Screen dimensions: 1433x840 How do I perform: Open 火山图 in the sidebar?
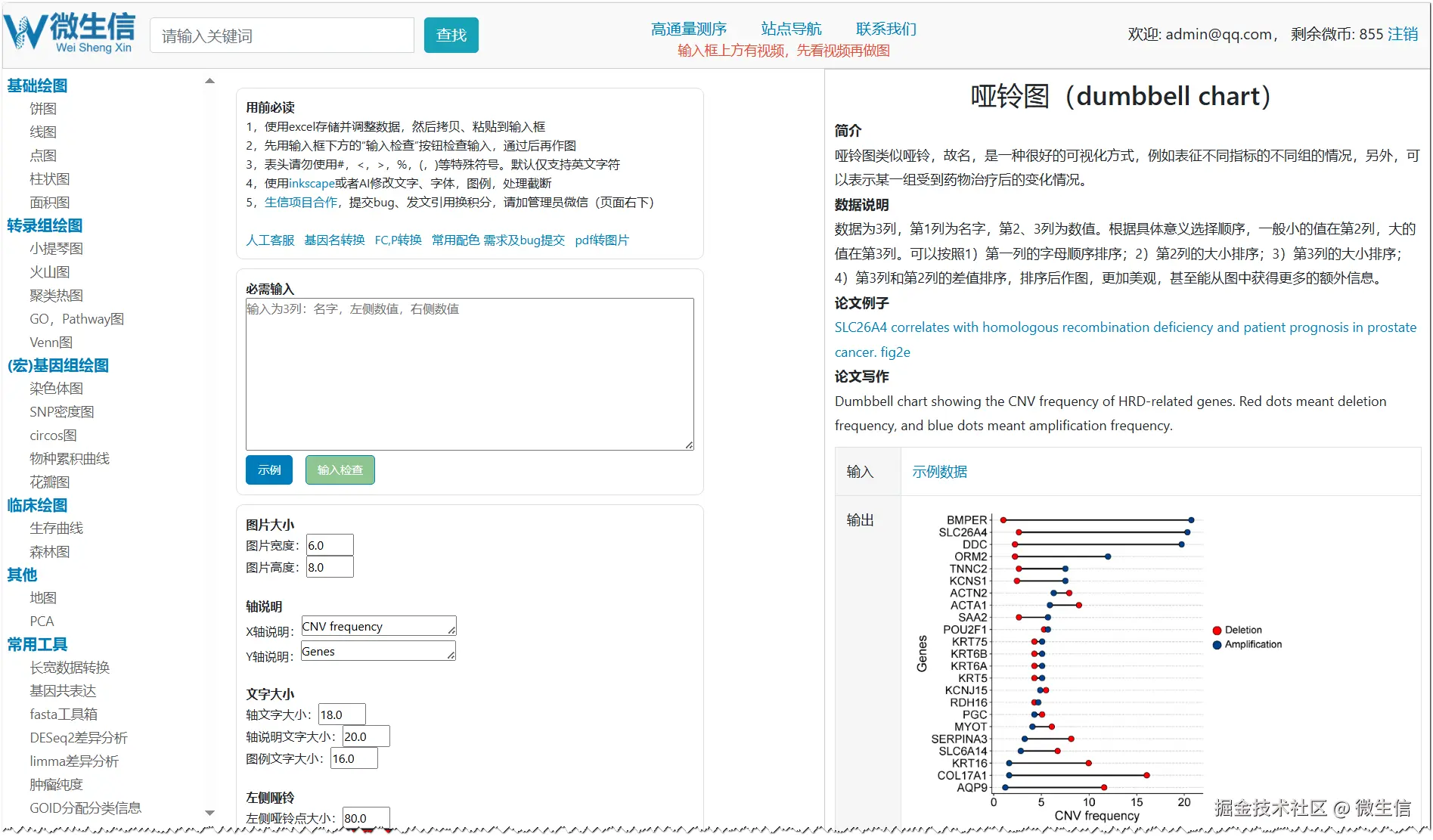pos(50,272)
